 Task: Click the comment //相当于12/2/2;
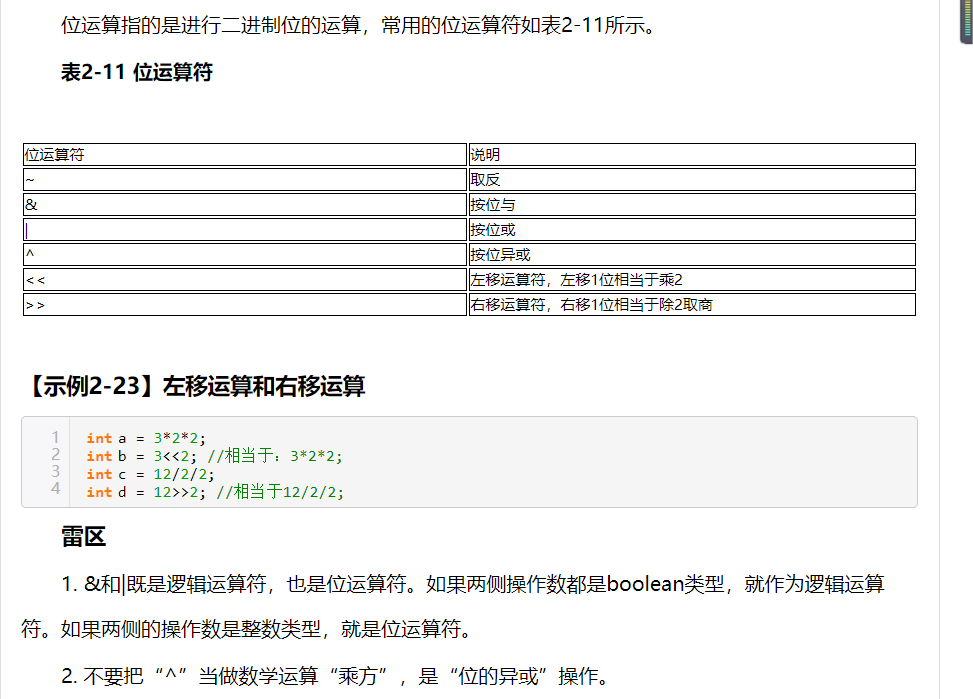coord(280,492)
